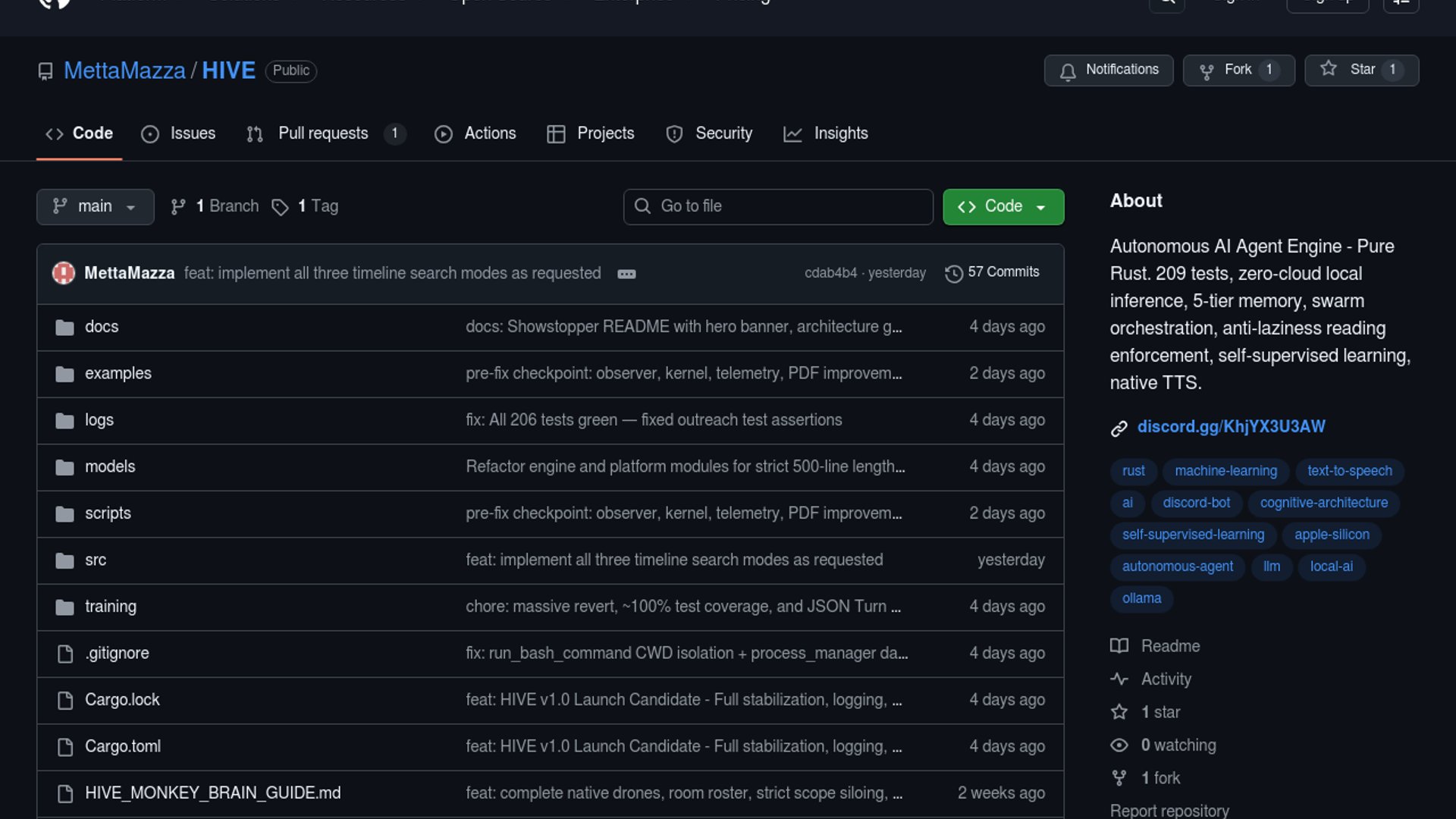The image size is (1456, 819).
Task: Click the Notifications bell icon
Action: (1068, 71)
